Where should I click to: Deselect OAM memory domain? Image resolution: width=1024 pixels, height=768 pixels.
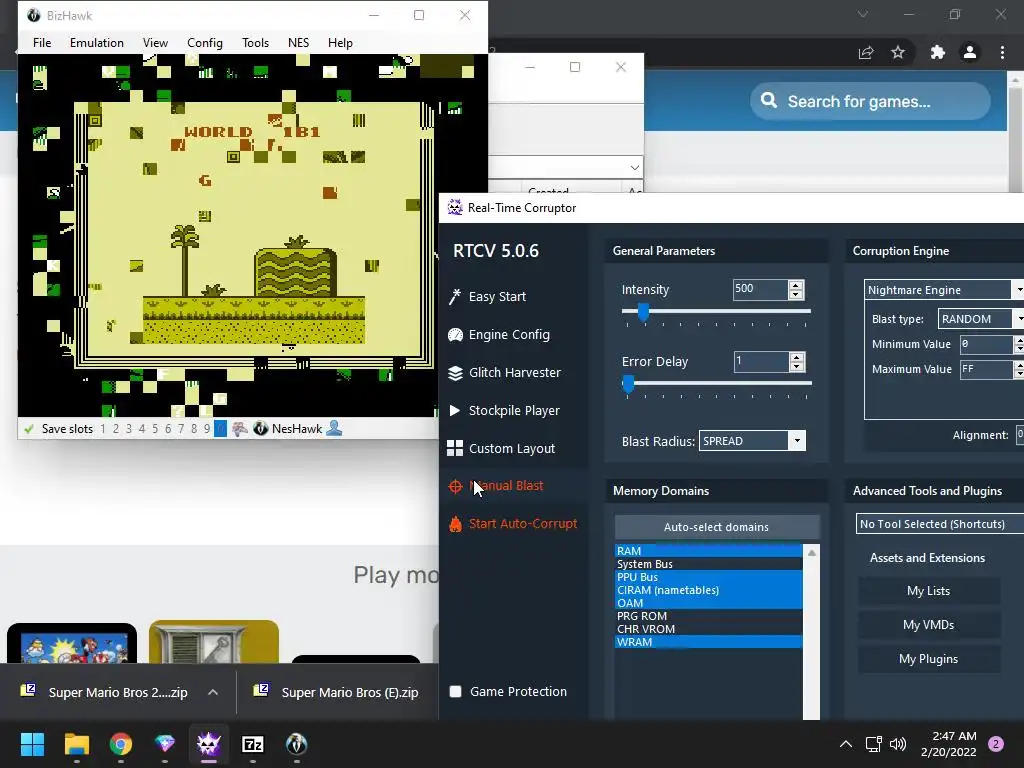point(709,603)
